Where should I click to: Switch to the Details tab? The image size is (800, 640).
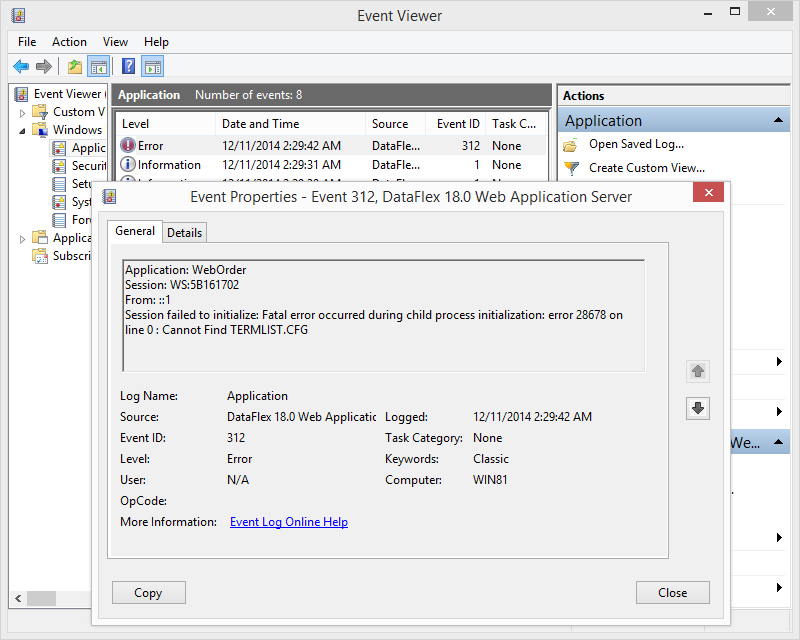(x=185, y=233)
